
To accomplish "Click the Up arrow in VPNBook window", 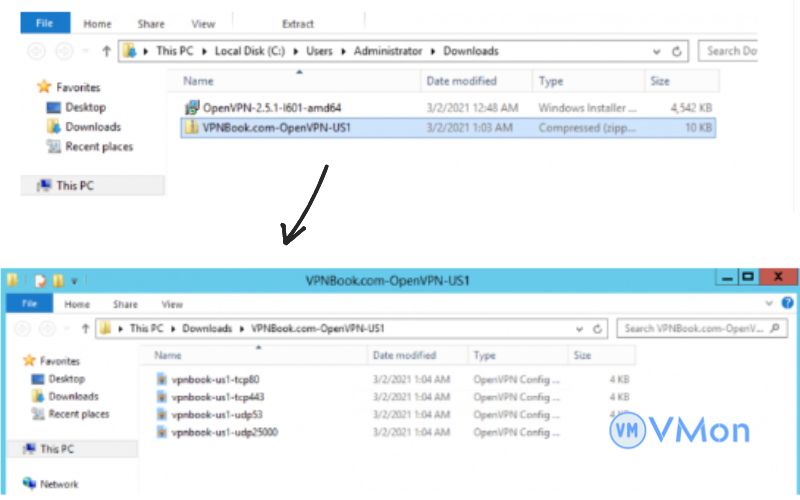I will tap(85, 329).
